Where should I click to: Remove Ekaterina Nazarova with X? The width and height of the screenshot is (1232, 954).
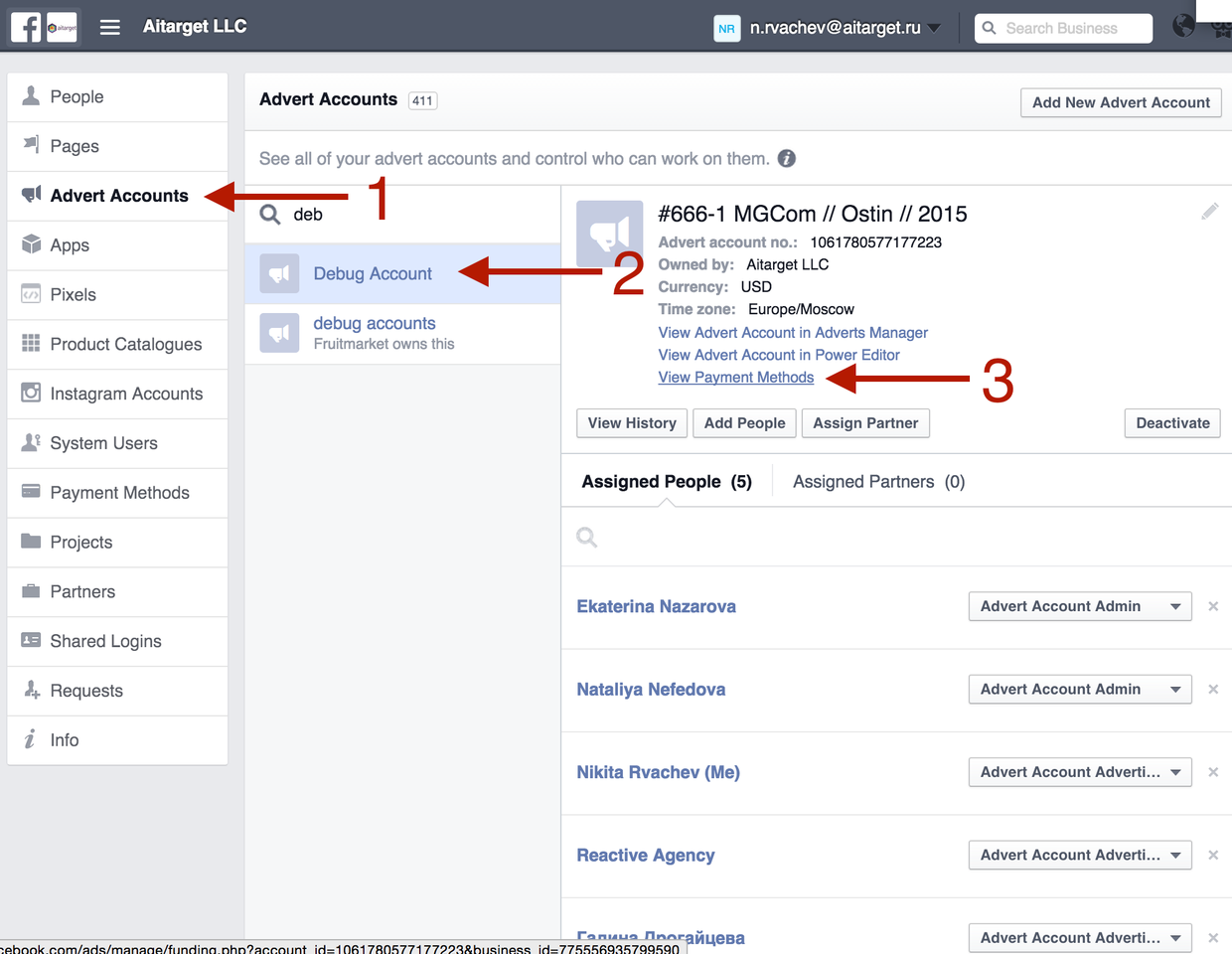tap(1213, 606)
